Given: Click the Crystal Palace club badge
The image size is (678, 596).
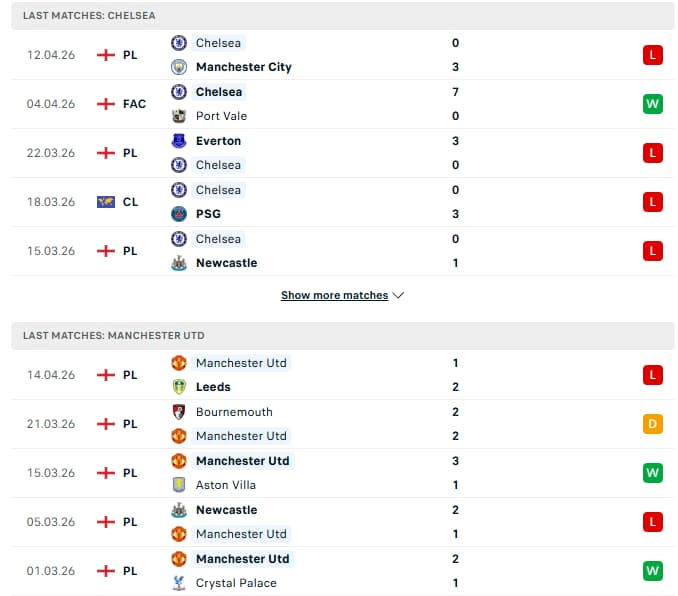Looking at the screenshot, I should pyautogui.click(x=179, y=583).
